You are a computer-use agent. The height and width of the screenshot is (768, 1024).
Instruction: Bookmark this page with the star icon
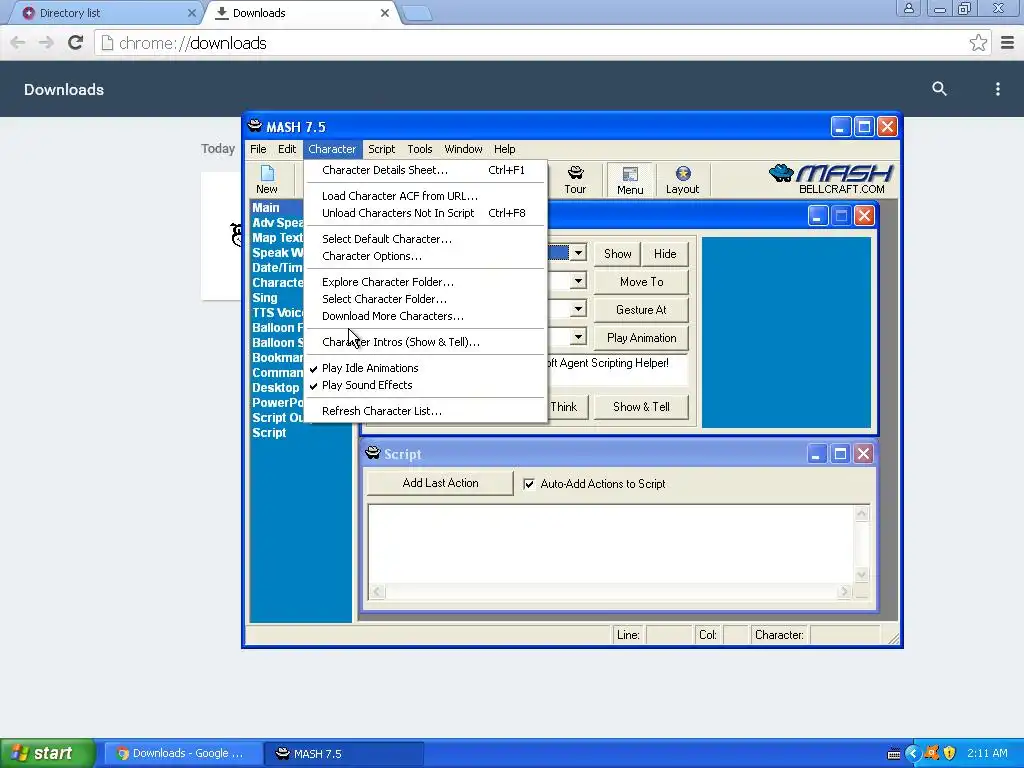[978, 43]
